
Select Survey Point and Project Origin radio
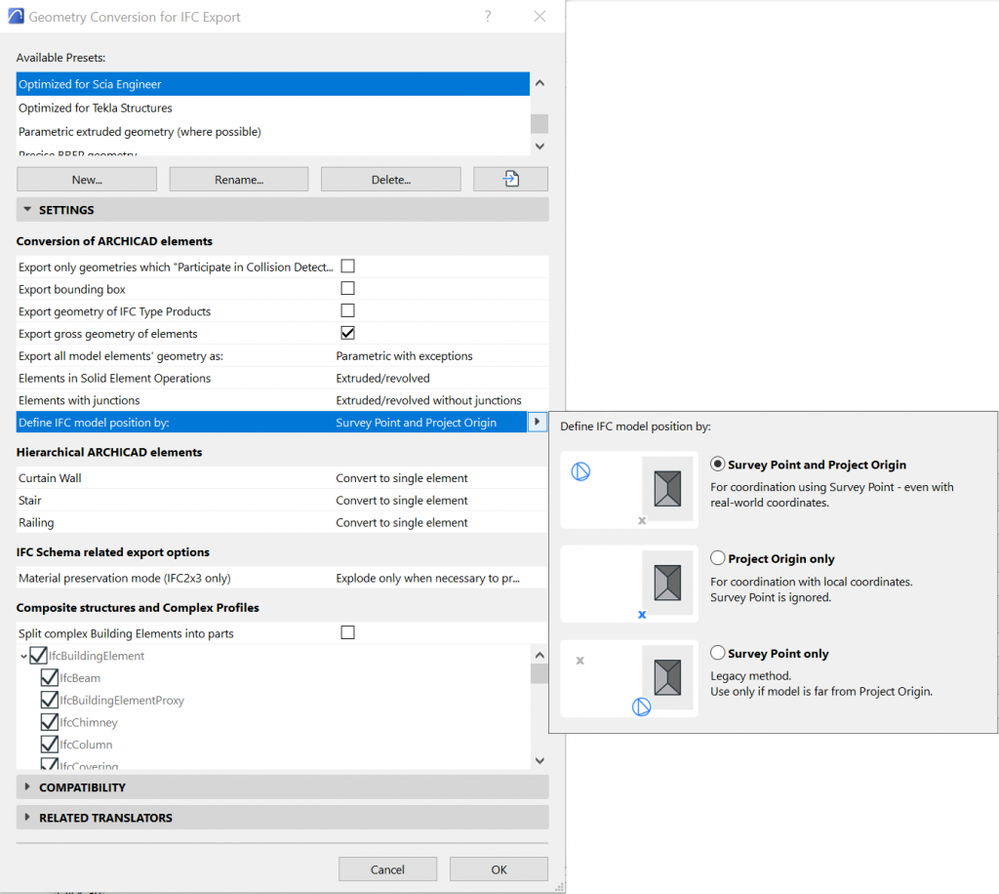717,465
